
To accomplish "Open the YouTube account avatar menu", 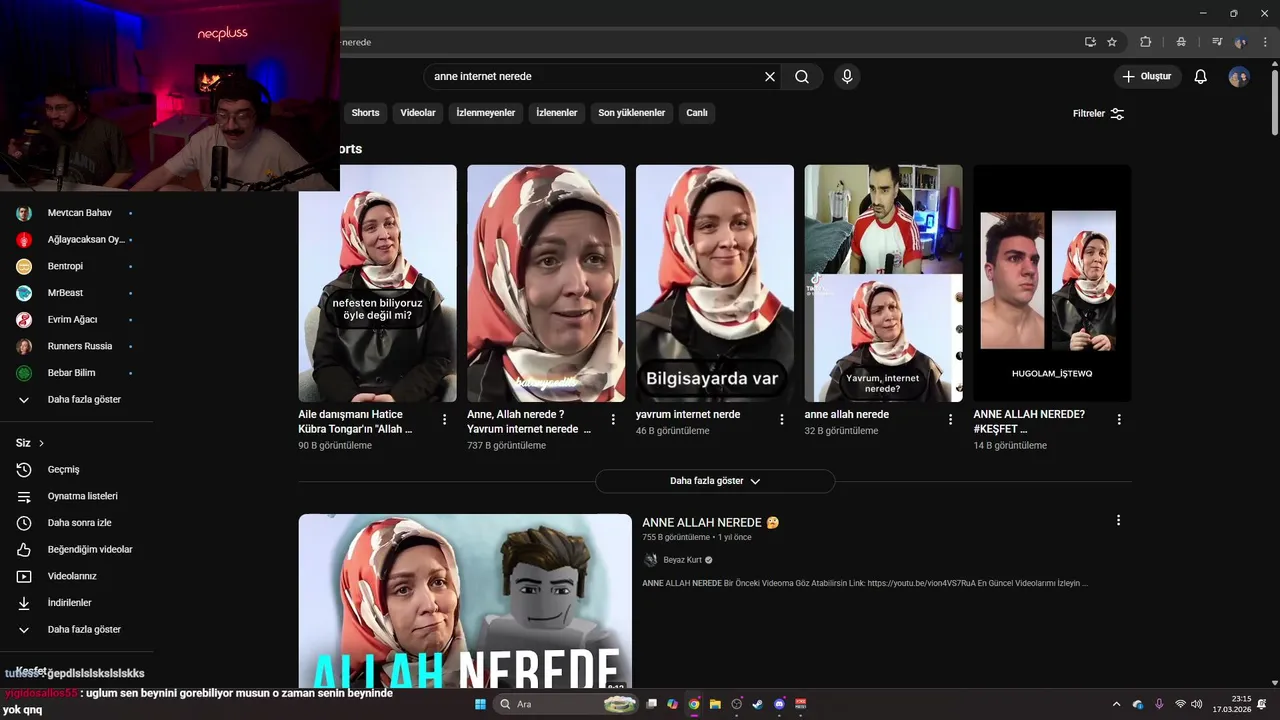I will [1239, 76].
